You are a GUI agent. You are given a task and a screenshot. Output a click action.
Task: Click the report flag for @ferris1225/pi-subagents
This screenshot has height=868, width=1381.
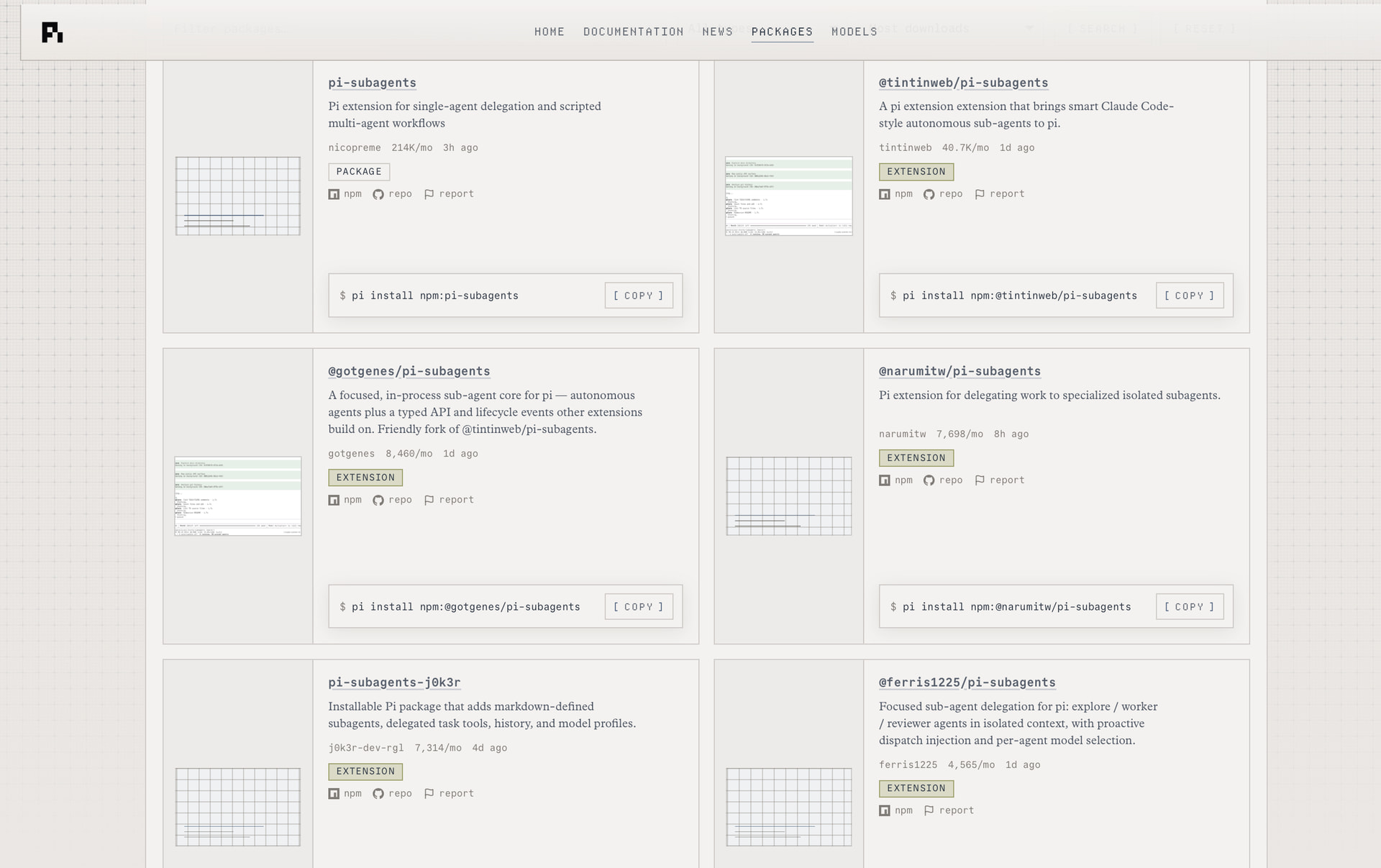(x=949, y=810)
